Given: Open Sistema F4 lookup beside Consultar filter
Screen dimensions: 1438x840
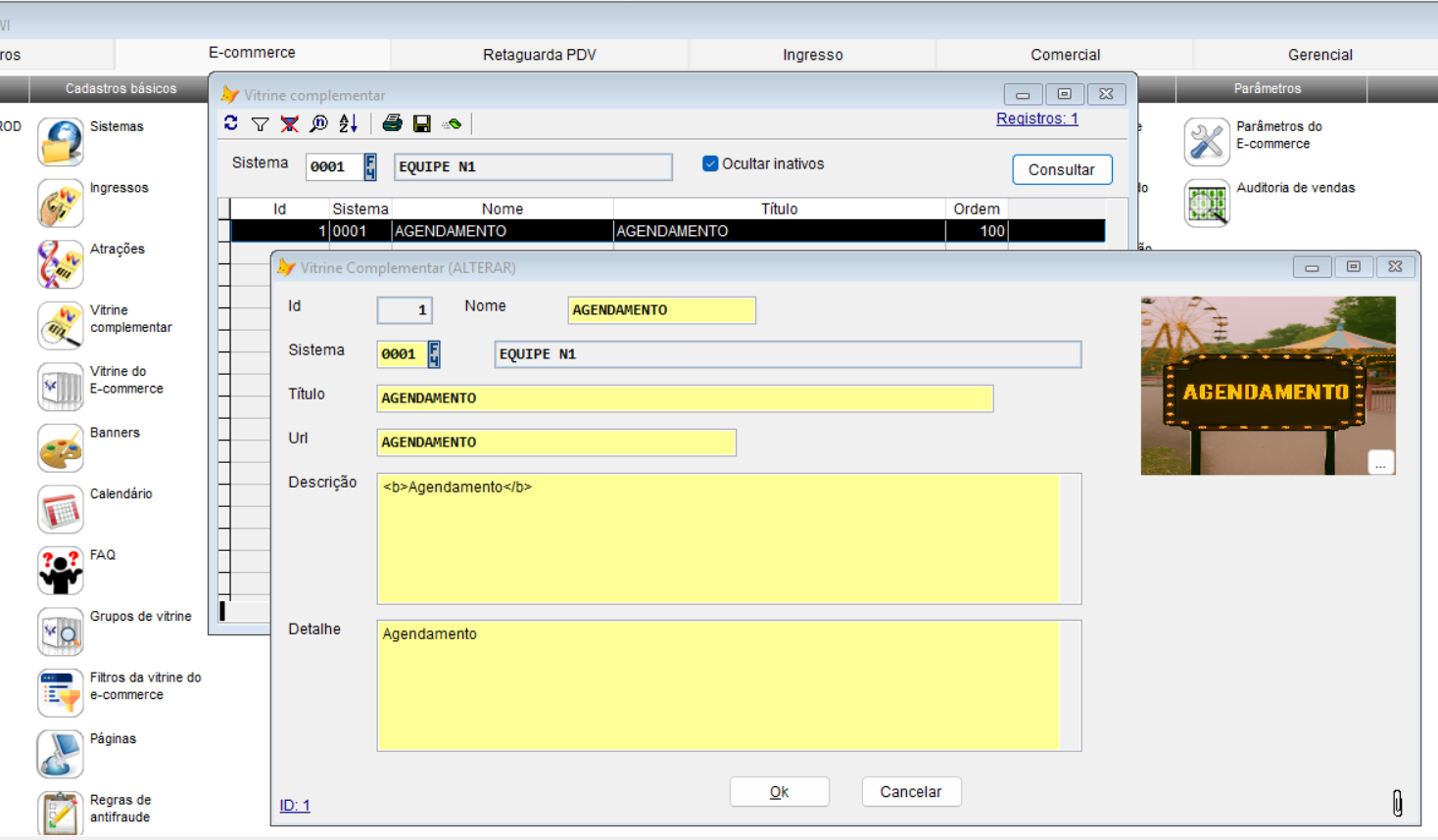Looking at the screenshot, I should pos(370,166).
